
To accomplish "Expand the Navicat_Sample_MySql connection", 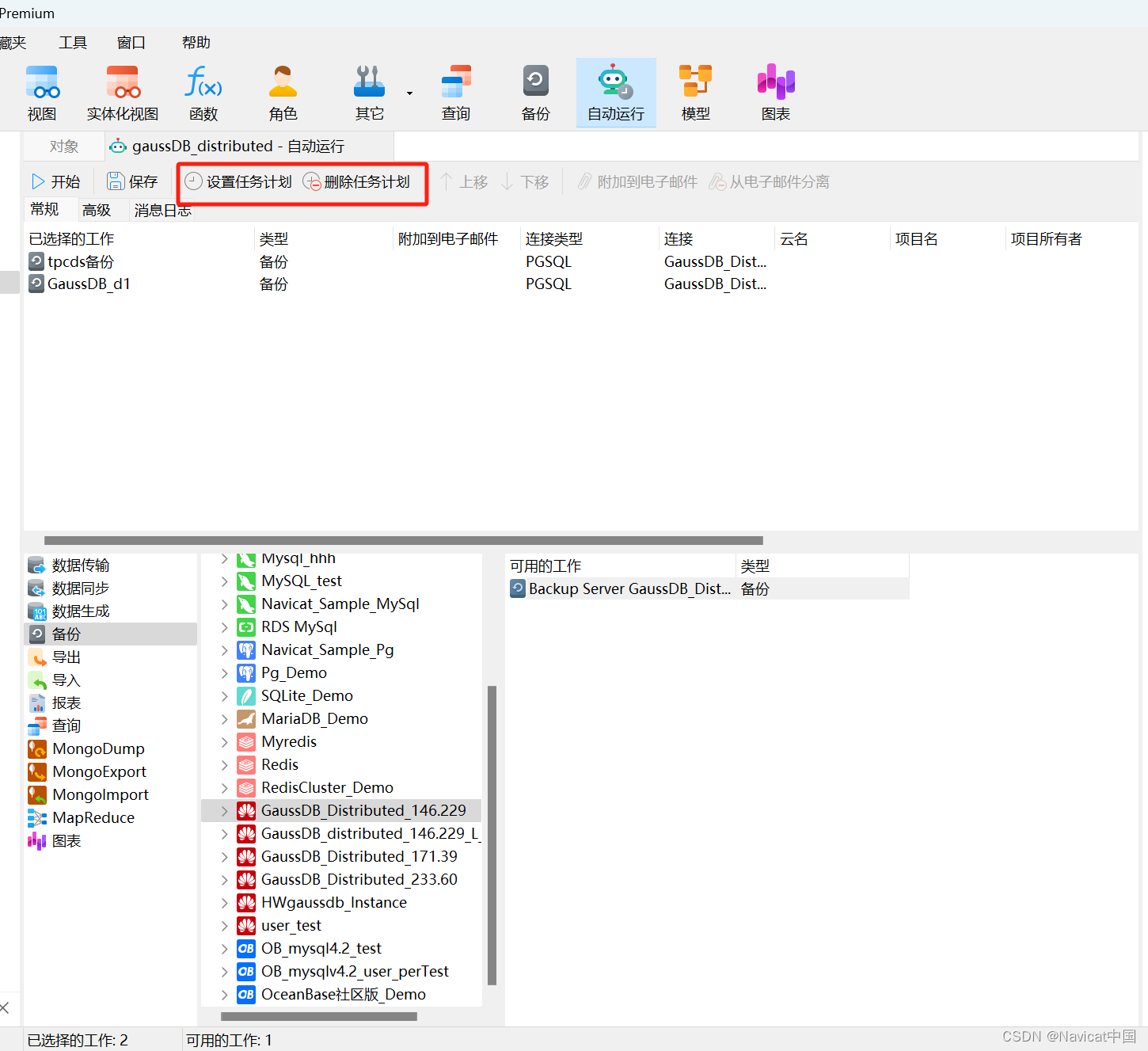I will tap(224, 604).
